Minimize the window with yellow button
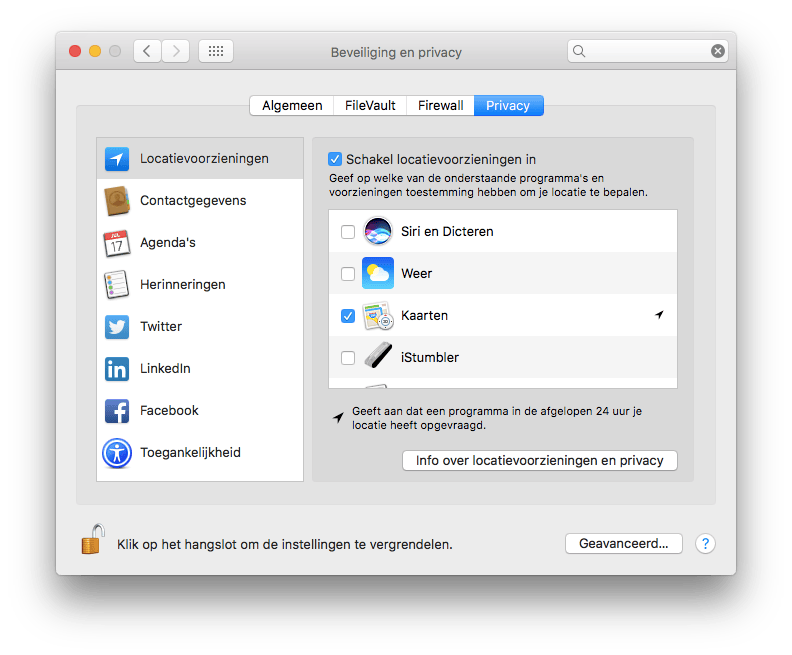Image resolution: width=792 pixels, height=655 pixels. tap(95, 51)
